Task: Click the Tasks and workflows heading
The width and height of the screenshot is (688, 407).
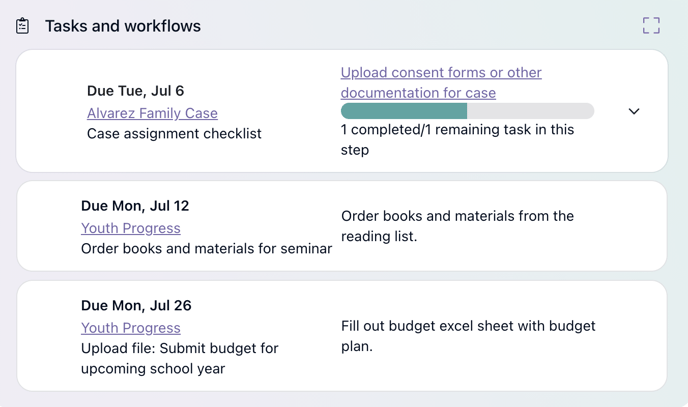Action: (123, 26)
